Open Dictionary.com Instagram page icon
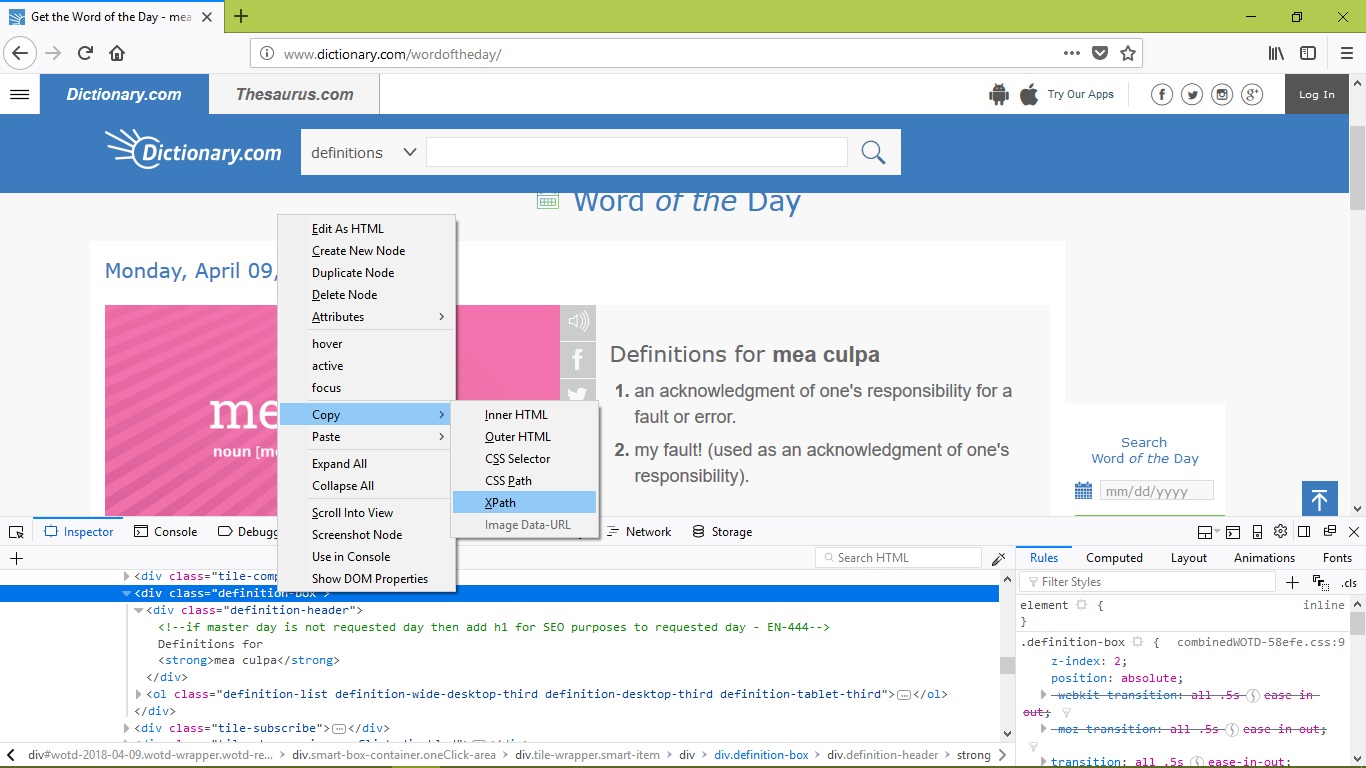1366x768 pixels. coord(1221,94)
